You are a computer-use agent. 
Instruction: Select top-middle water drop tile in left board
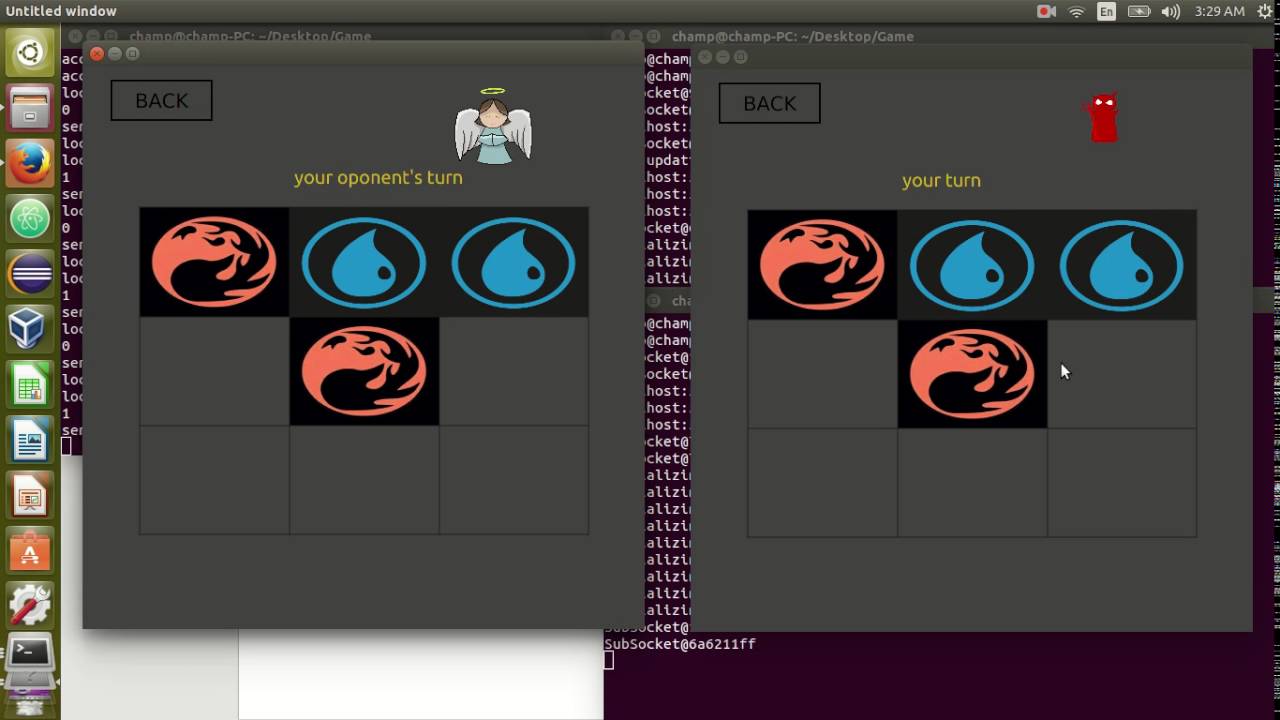pos(364,262)
